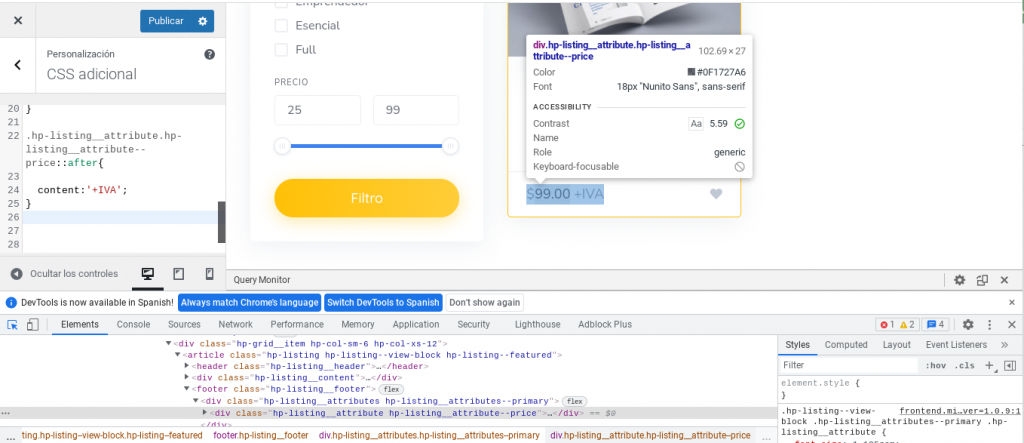Open the Memory tab

(358, 325)
